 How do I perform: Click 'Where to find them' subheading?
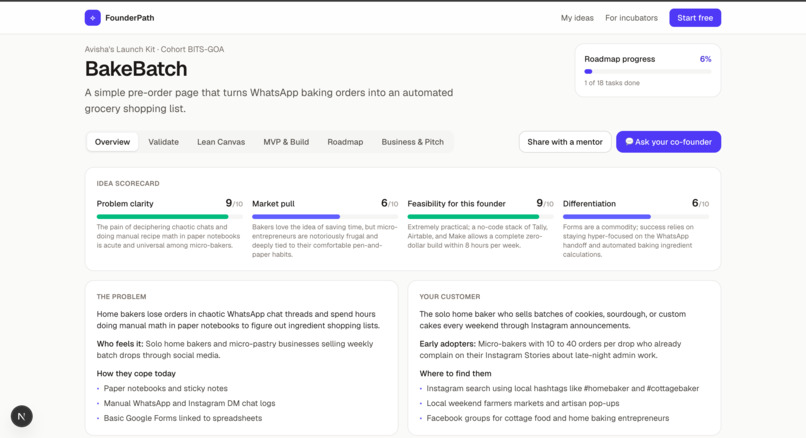pyautogui.click(x=455, y=374)
